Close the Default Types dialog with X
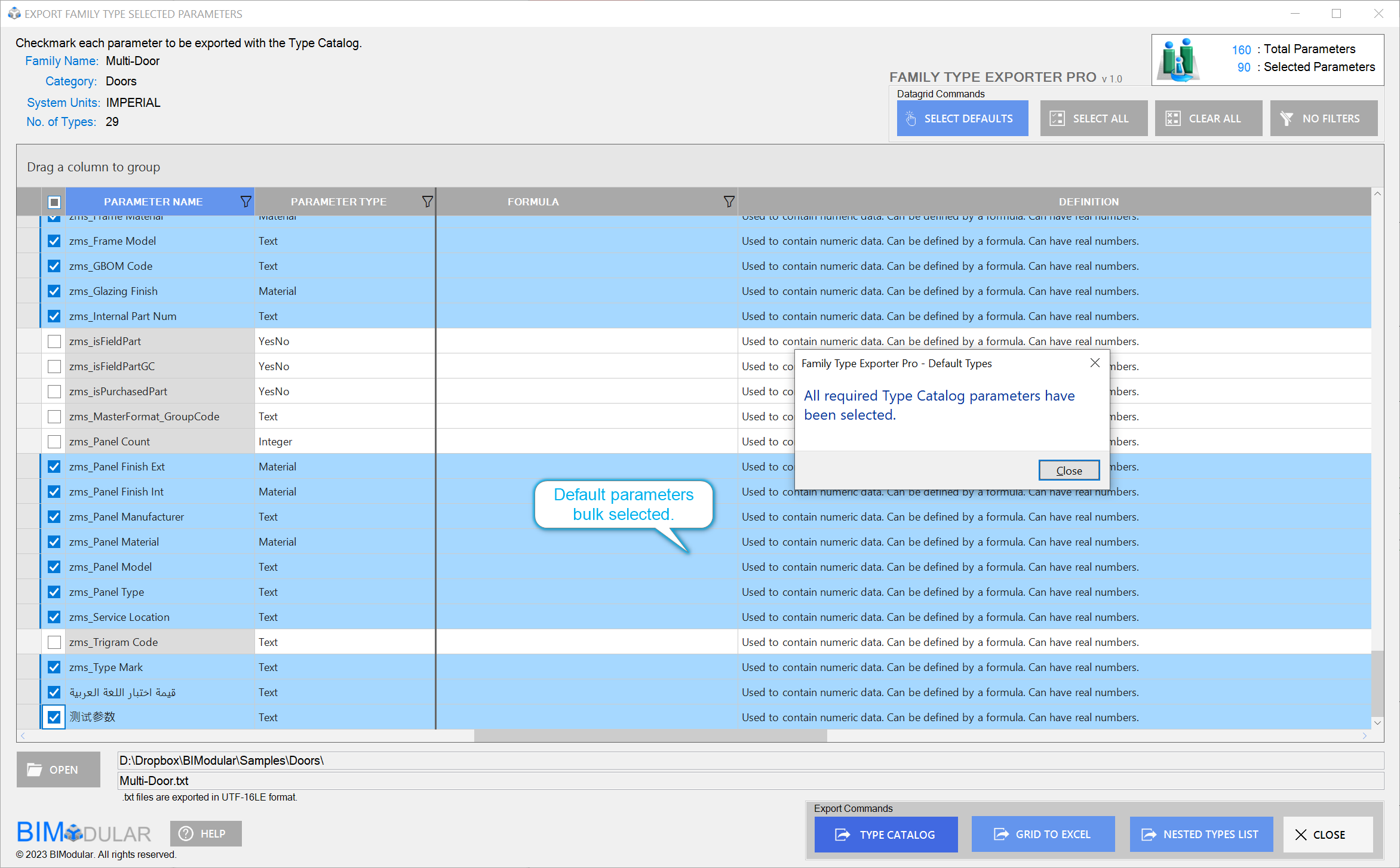 (1095, 363)
